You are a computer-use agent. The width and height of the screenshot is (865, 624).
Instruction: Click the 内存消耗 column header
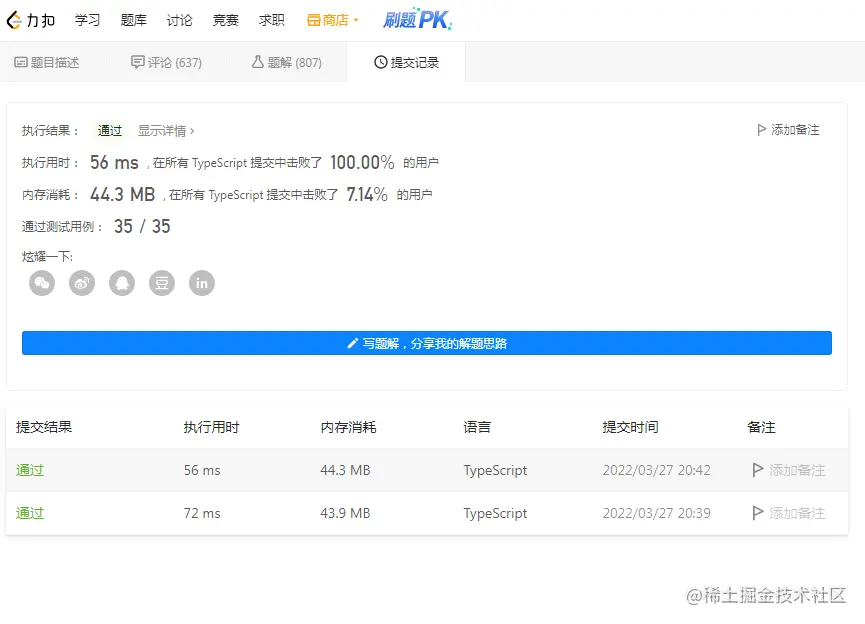348,427
